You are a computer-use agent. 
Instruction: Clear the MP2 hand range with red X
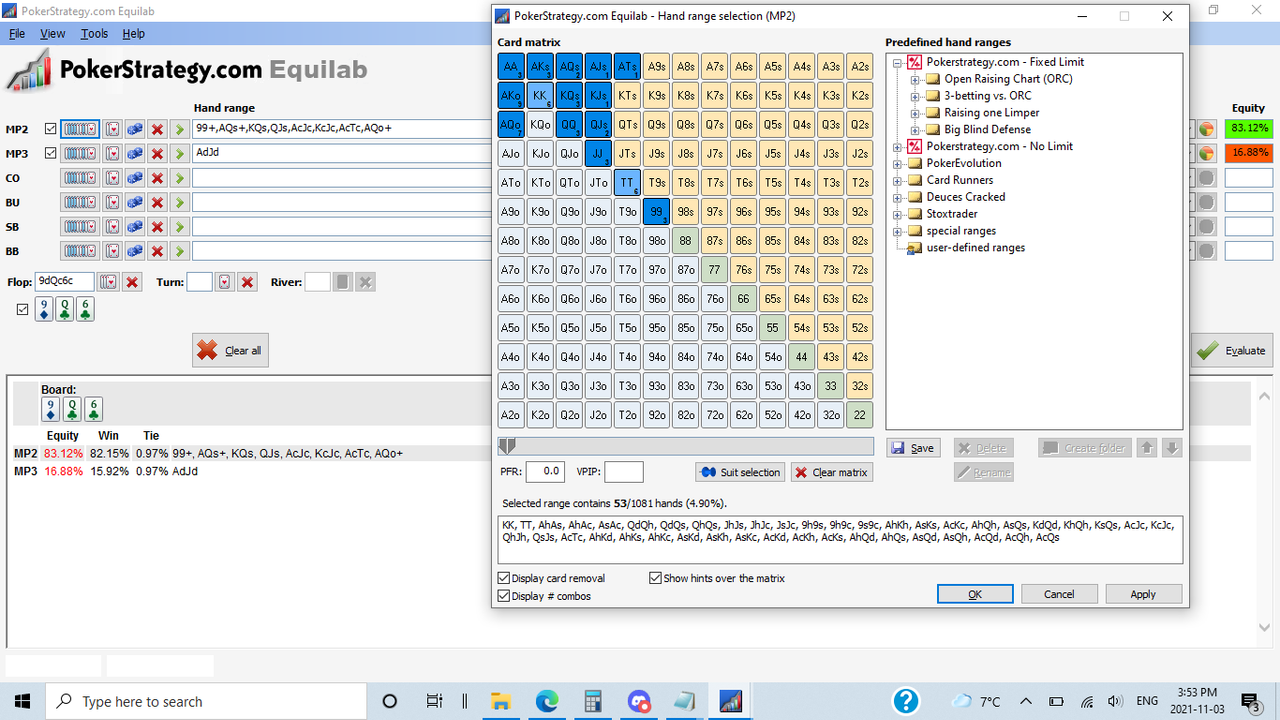[x=156, y=129]
